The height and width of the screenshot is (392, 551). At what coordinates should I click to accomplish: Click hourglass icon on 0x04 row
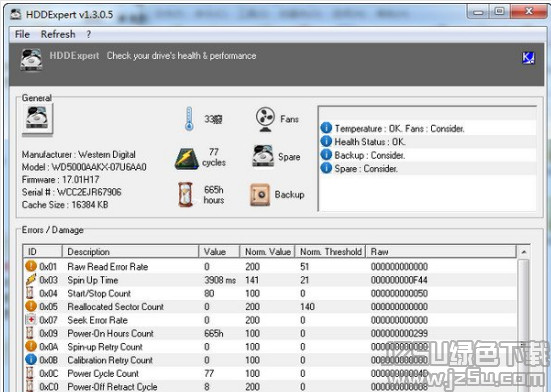(30, 293)
